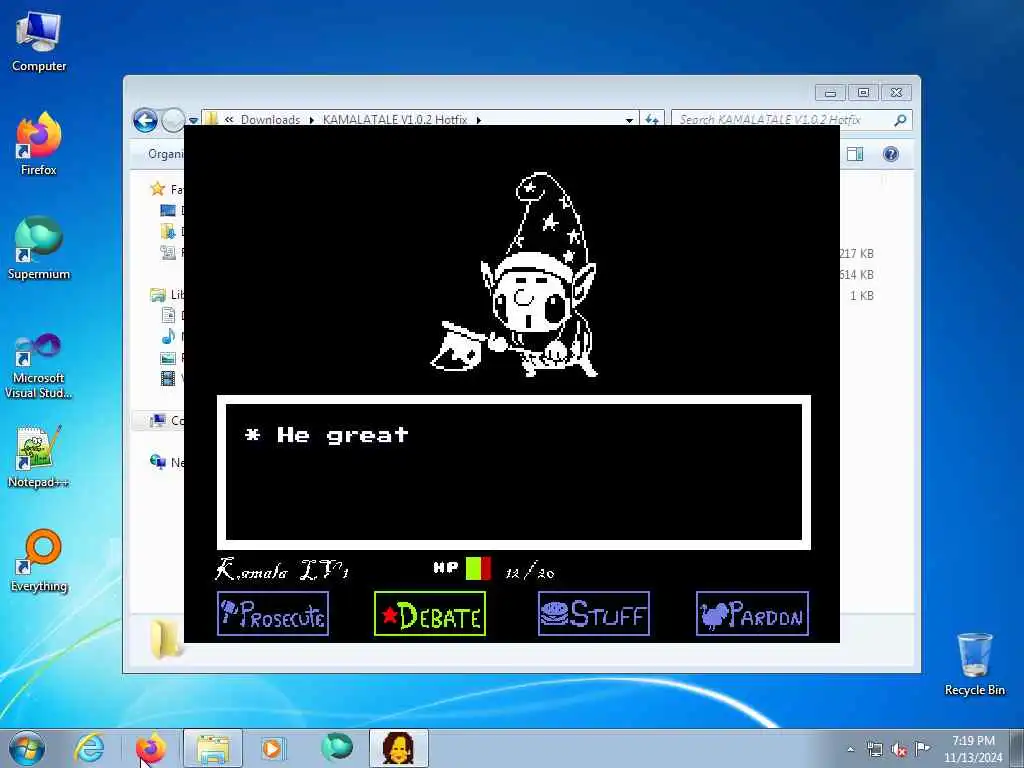The width and height of the screenshot is (1024, 768).
Task: Toggle the preview pane icon in Explorer
Action: [x=855, y=154]
